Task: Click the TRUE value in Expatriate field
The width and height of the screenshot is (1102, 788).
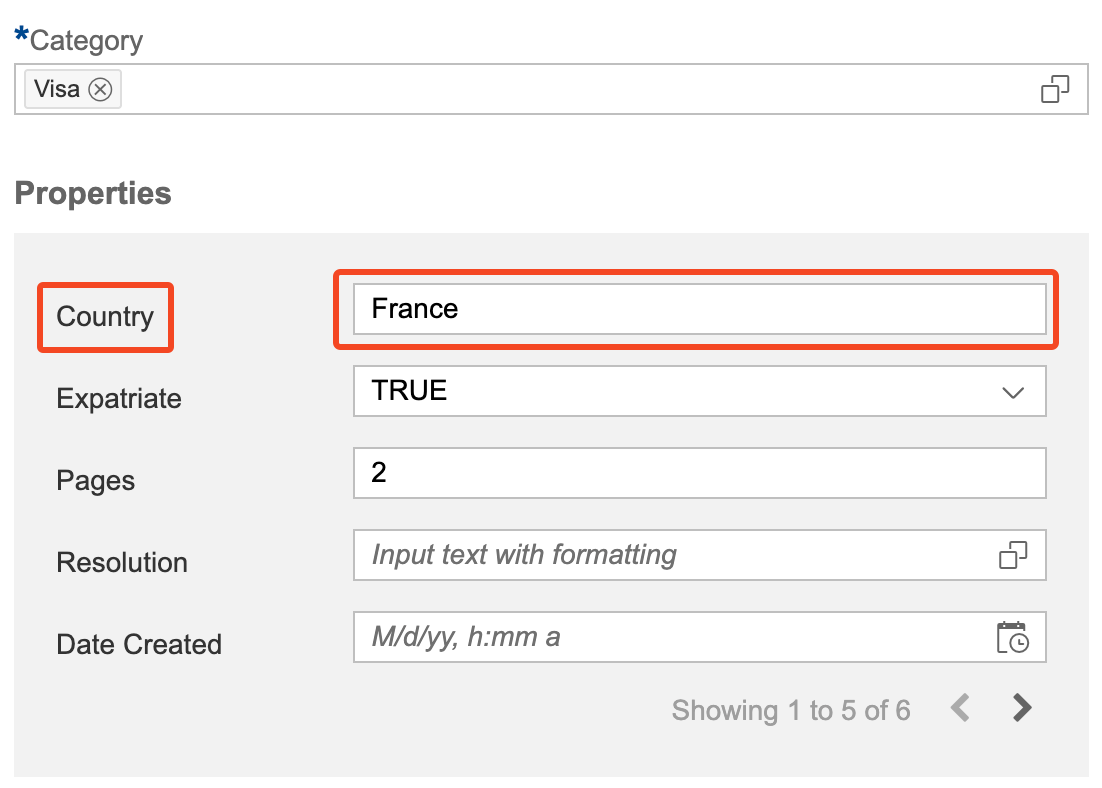Action: pyautogui.click(x=409, y=391)
